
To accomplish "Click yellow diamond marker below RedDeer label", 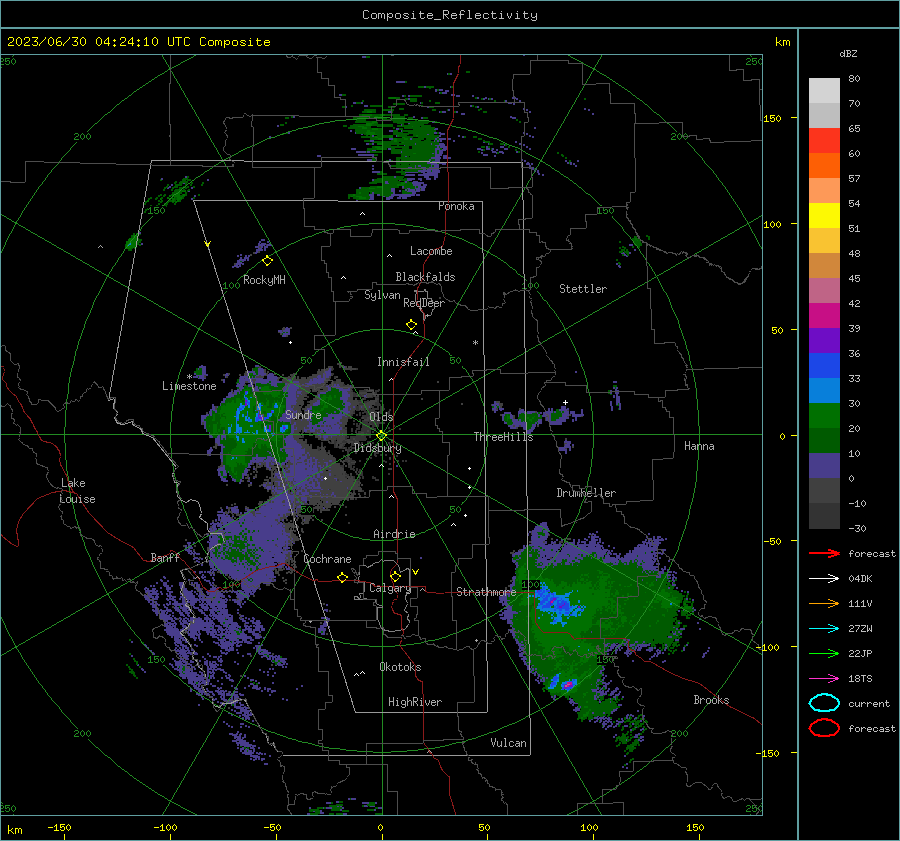I will [x=412, y=325].
